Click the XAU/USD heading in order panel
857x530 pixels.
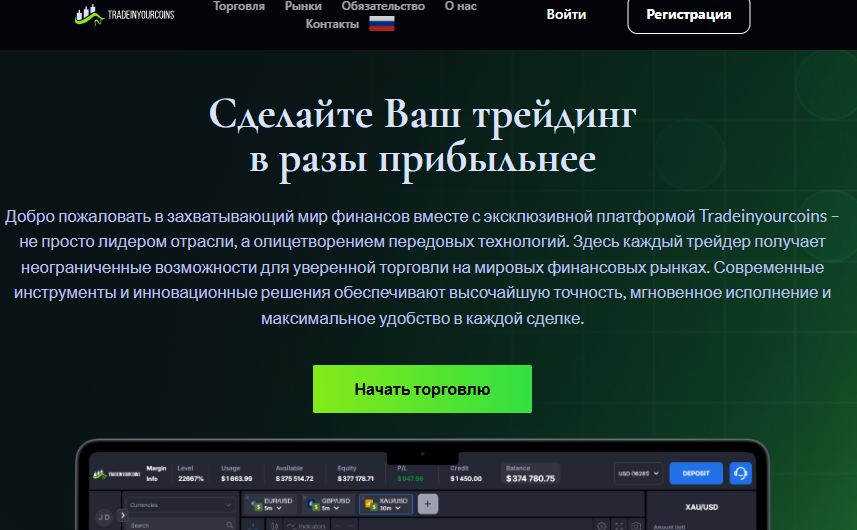pos(702,507)
